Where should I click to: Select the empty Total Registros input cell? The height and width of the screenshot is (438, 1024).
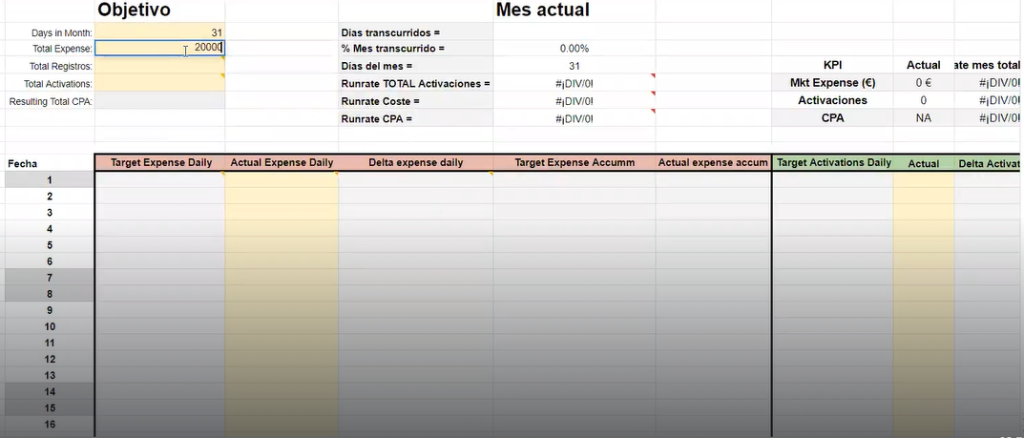[160, 65]
